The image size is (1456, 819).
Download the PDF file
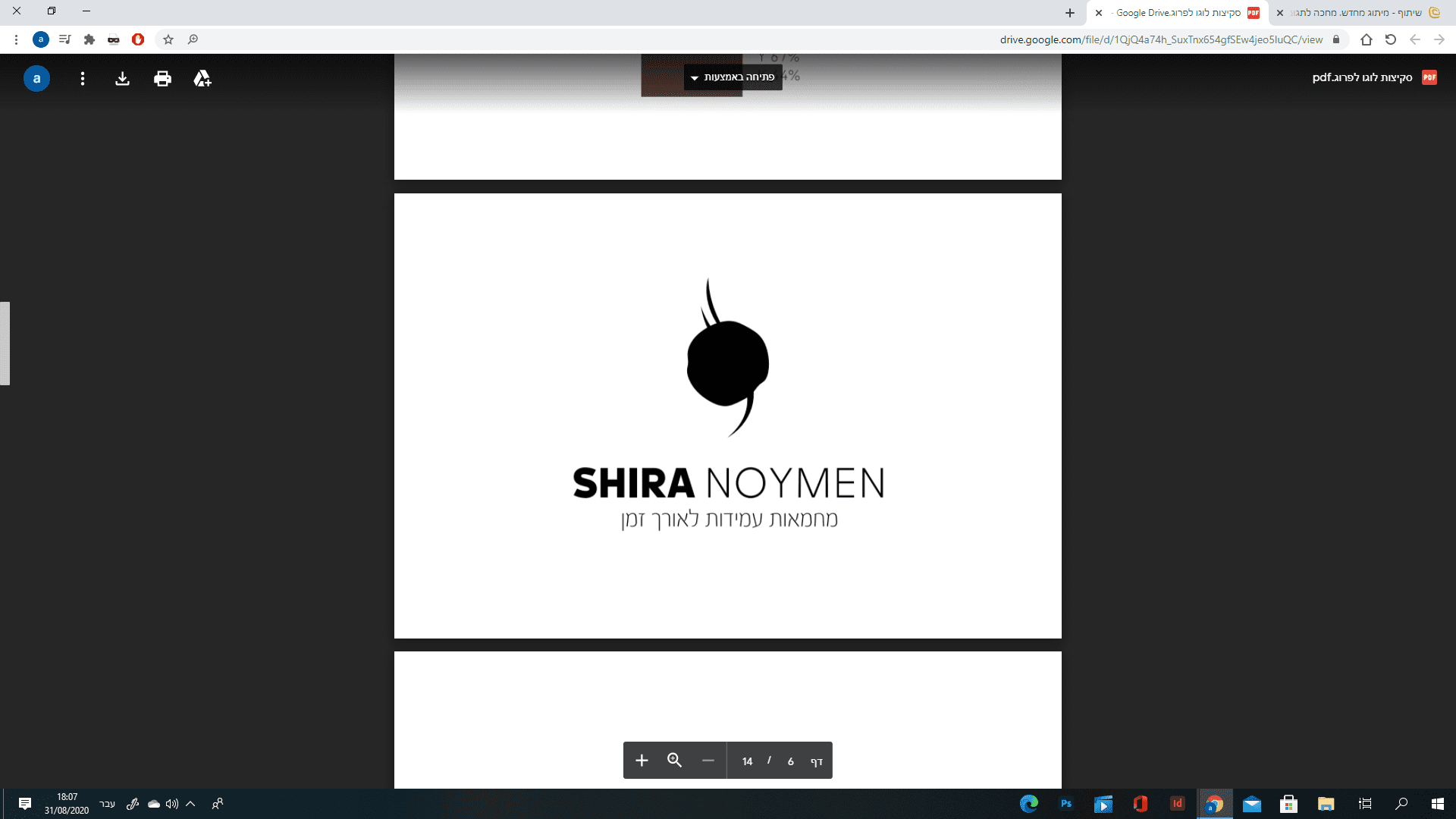click(x=122, y=78)
